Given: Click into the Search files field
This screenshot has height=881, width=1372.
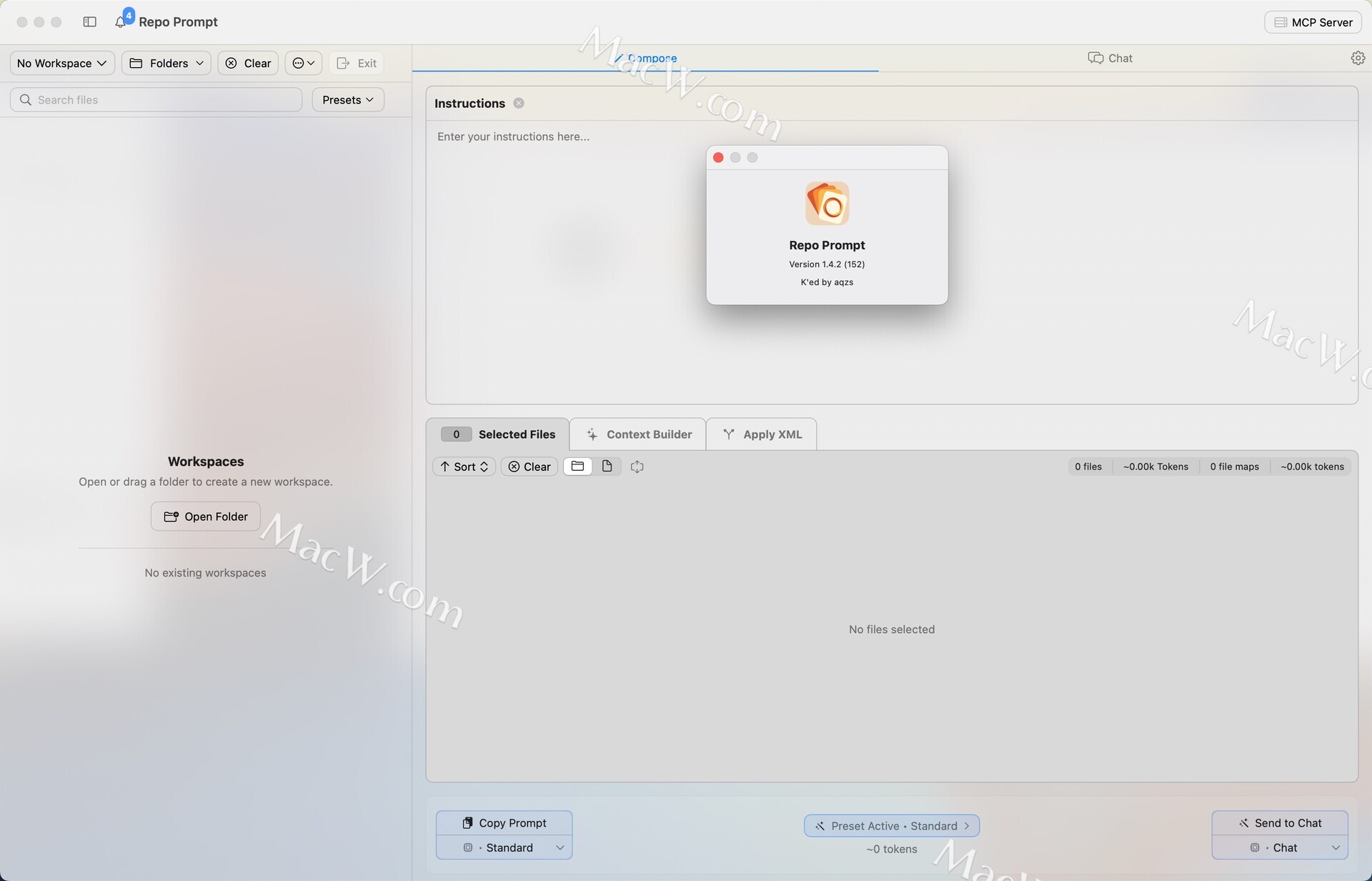Looking at the screenshot, I should pos(156,99).
